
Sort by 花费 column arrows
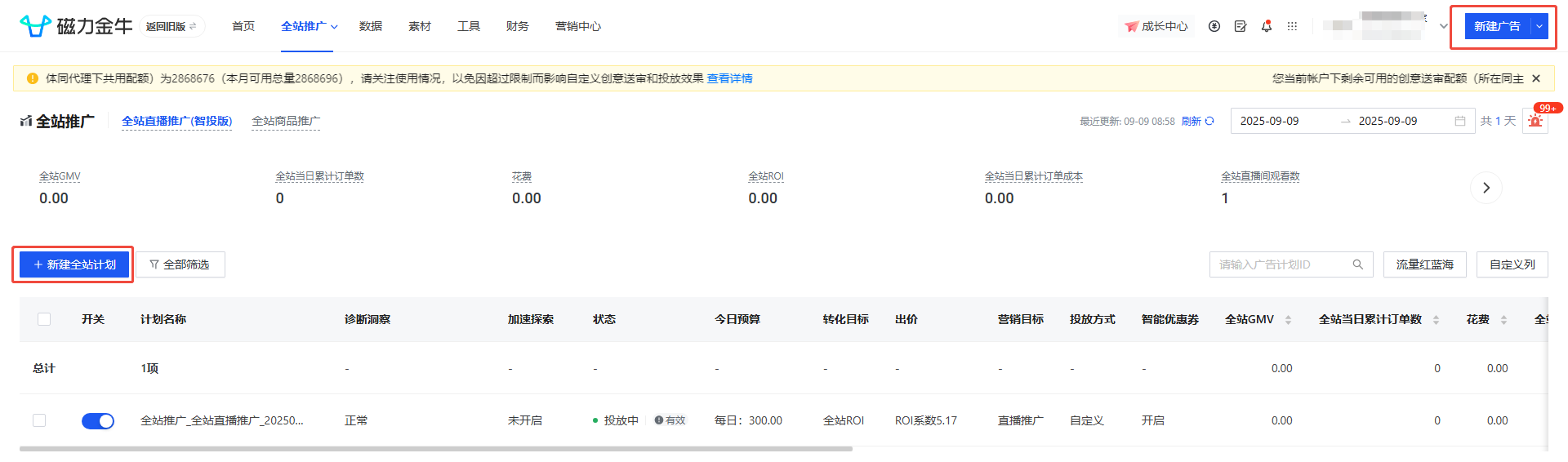[x=1503, y=320]
